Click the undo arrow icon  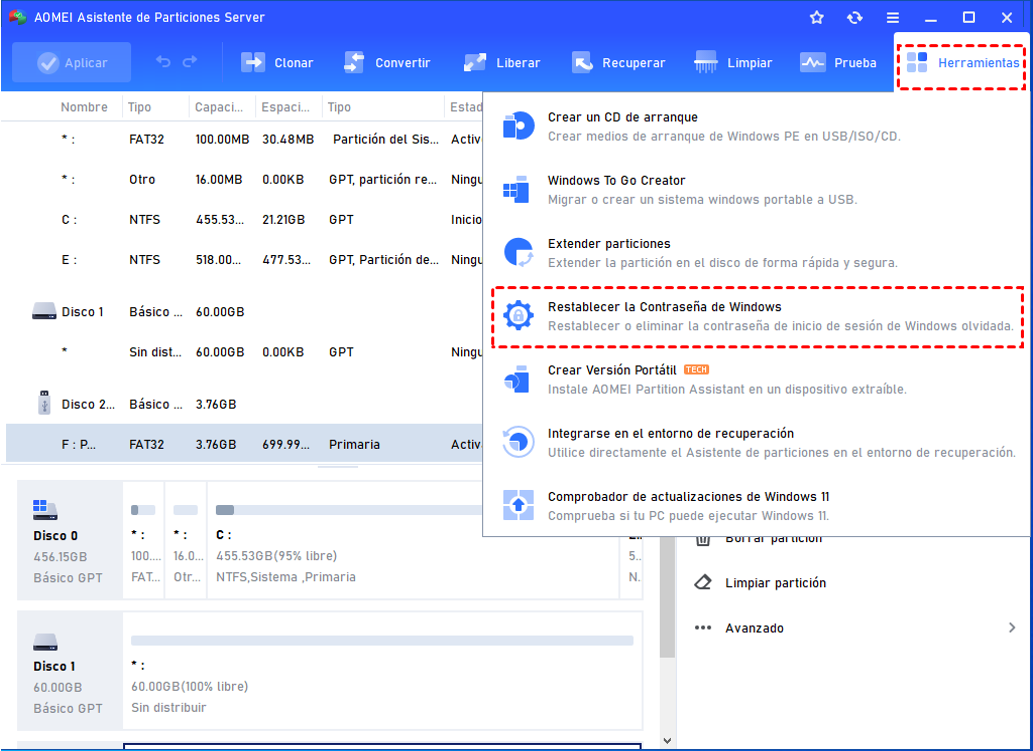click(x=163, y=62)
